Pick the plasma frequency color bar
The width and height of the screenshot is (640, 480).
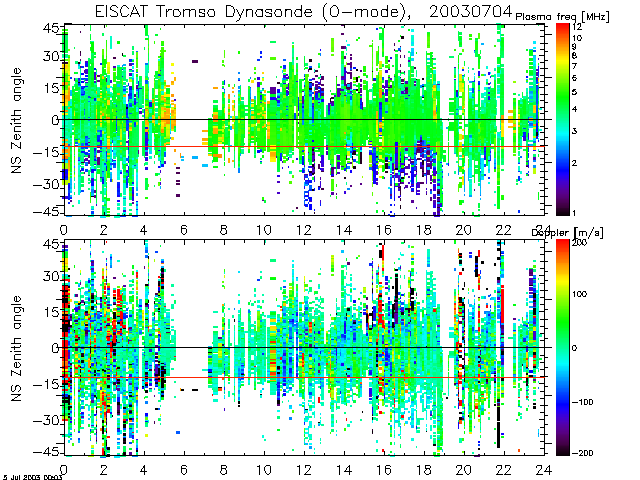(563, 119)
